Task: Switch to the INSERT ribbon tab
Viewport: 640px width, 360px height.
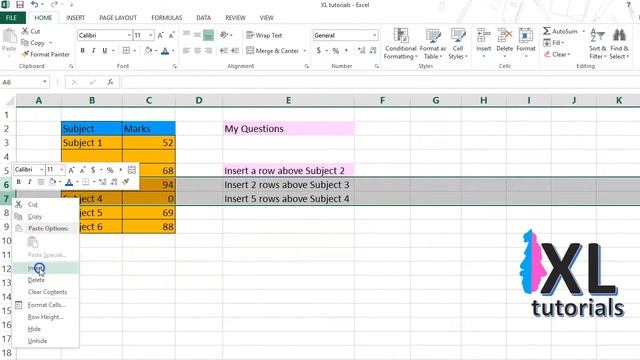Action: 76,18
